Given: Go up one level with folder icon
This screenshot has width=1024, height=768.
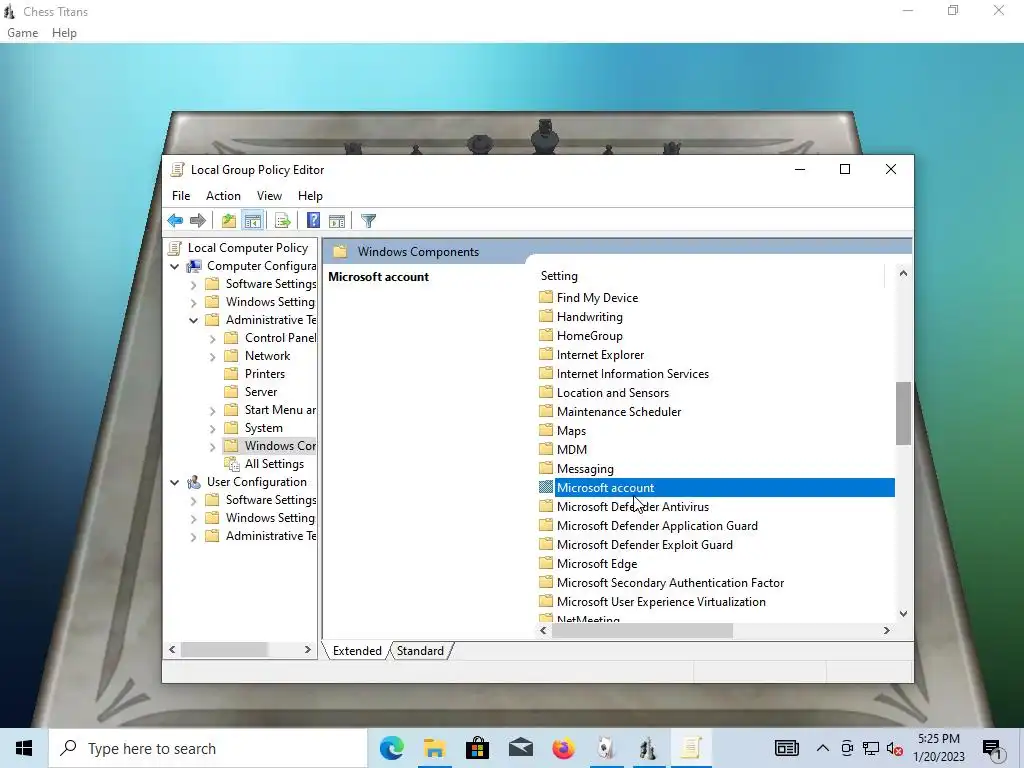Looking at the screenshot, I should click(x=228, y=221).
